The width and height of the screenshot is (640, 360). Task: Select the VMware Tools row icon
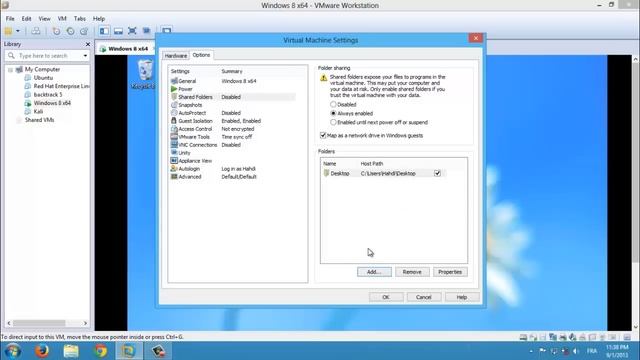pyautogui.click(x=174, y=137)
